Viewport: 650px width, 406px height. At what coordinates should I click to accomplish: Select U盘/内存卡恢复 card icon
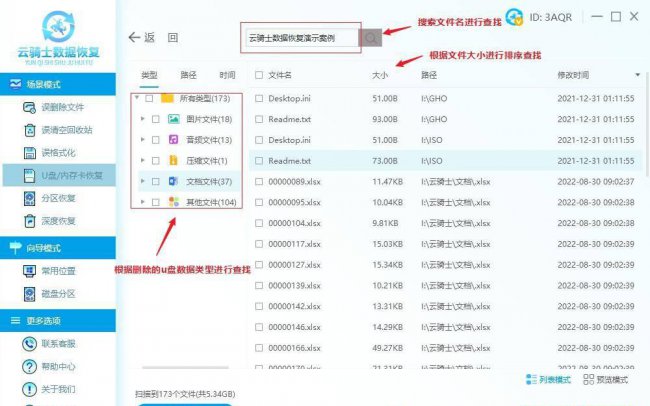point(29,175)
